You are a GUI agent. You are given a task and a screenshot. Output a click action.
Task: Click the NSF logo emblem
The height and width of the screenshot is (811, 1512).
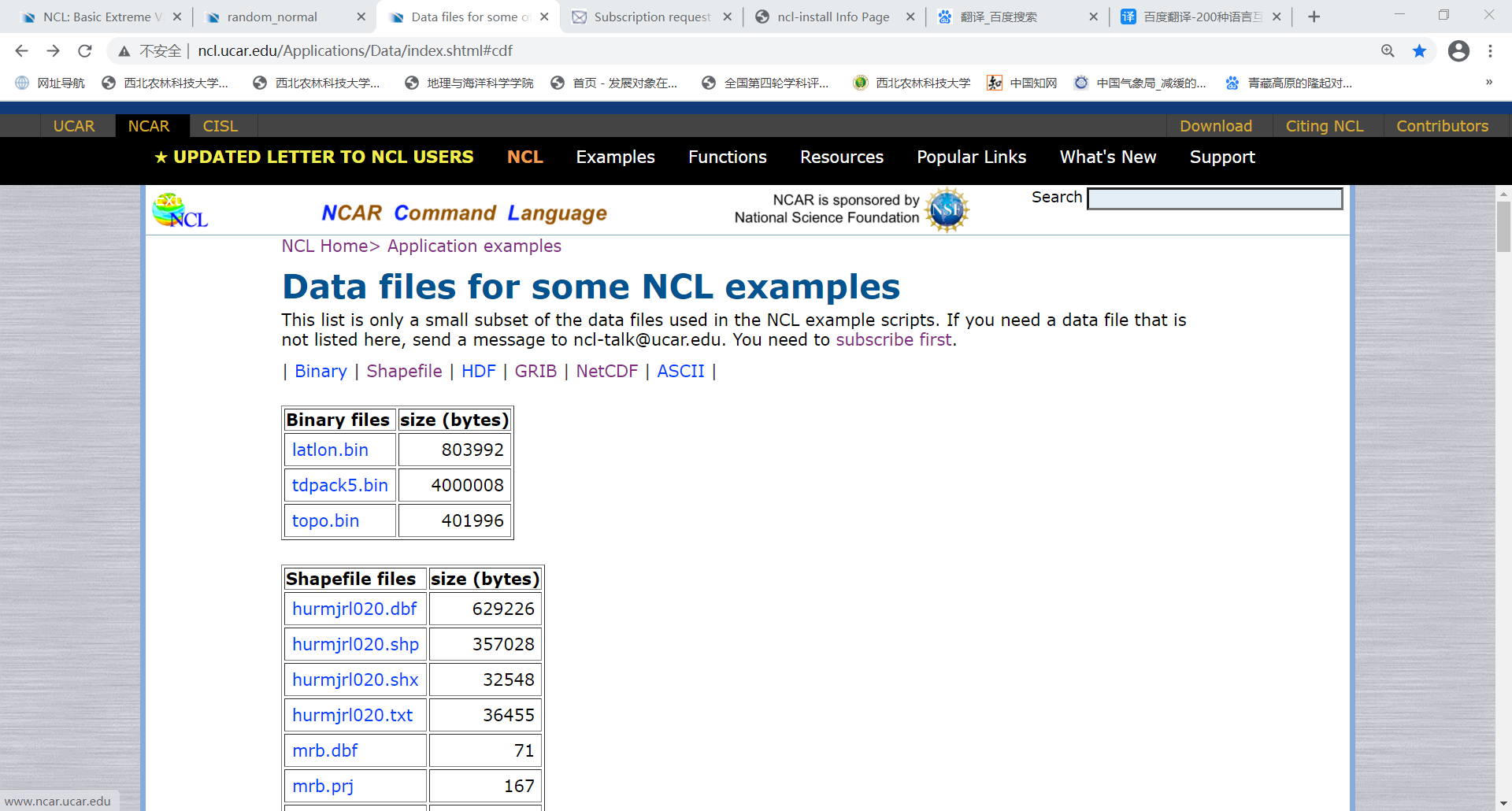(946, 209)
